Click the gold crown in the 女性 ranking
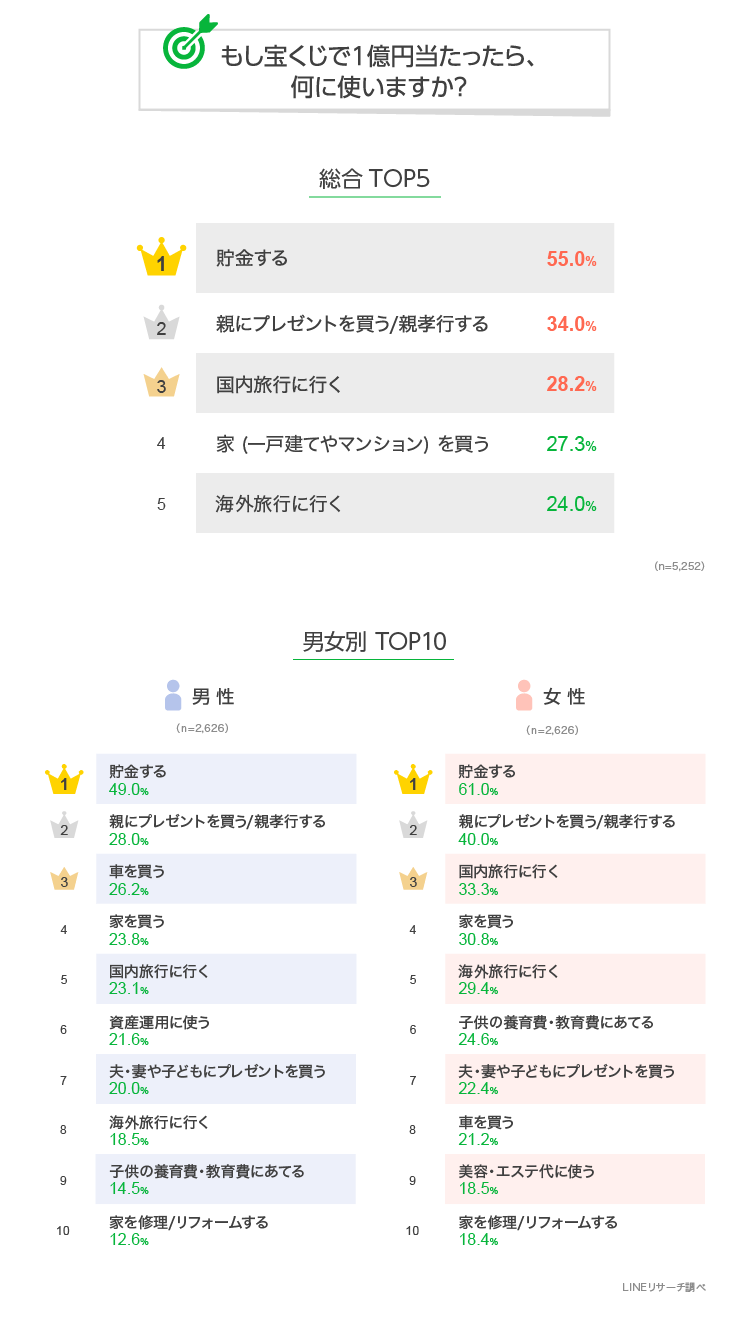The height and width of the screenshot is (1323, 750). 412,780
